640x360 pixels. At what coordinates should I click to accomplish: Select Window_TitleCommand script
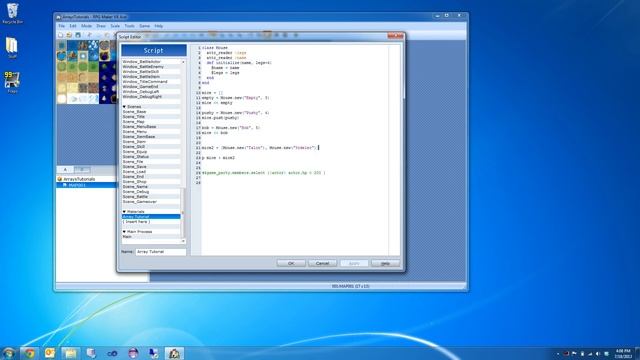[x=151, y=82]
